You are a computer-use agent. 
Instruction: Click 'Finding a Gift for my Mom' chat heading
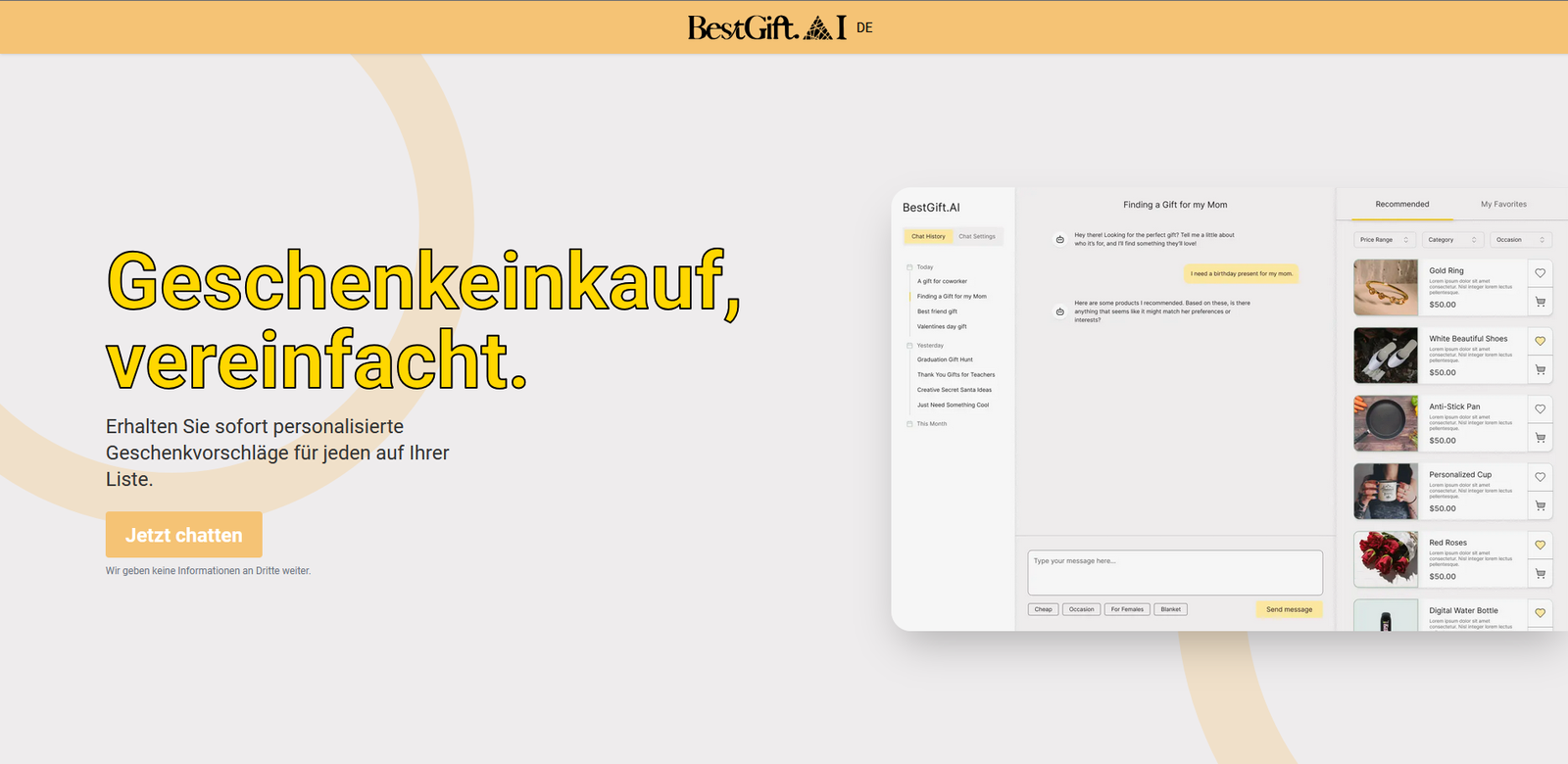[x=1175, y=205]
